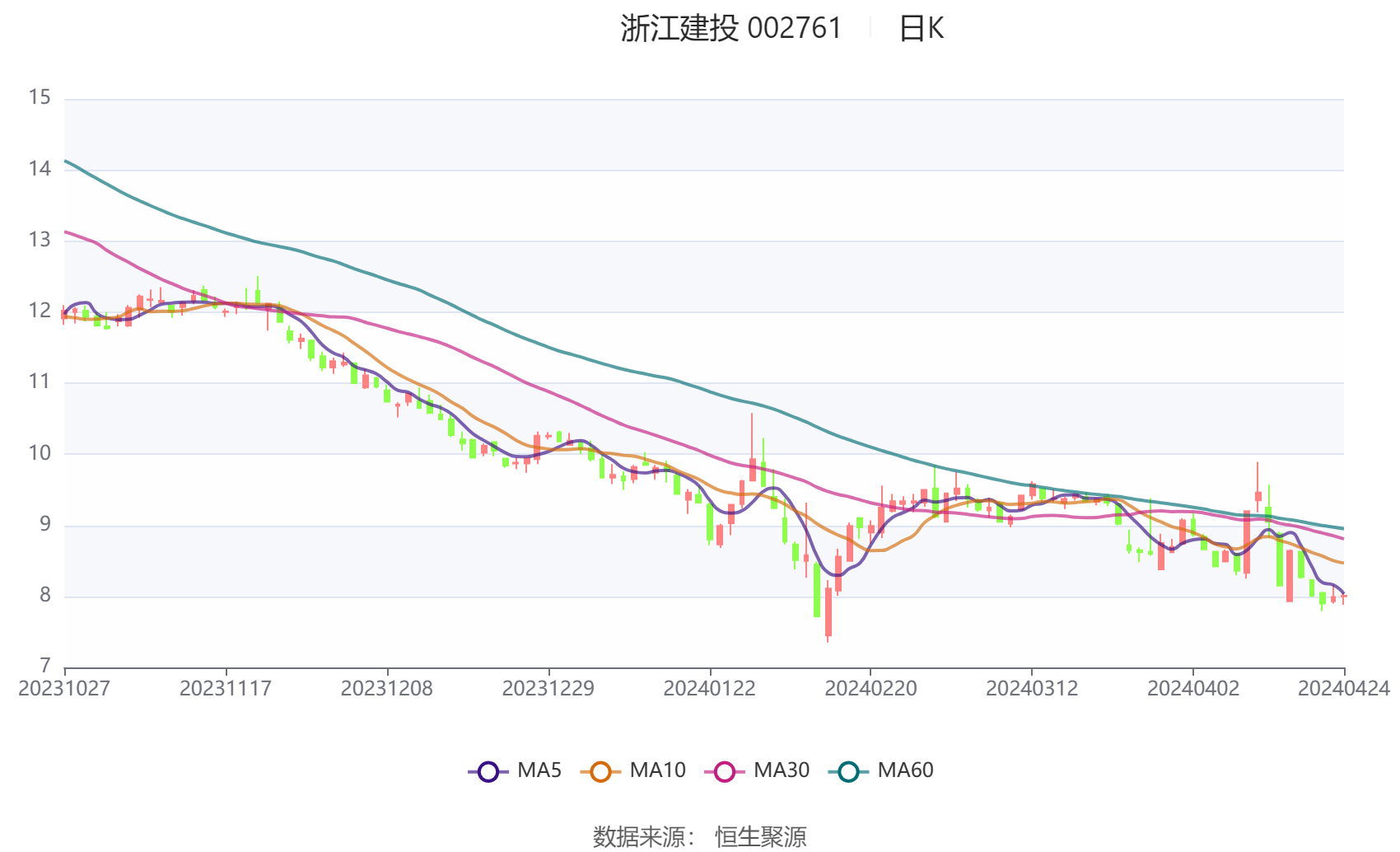The image size is (1400, 852).
Task: Select the 20231027 date axis tick
Action: [x=64, y=689]
